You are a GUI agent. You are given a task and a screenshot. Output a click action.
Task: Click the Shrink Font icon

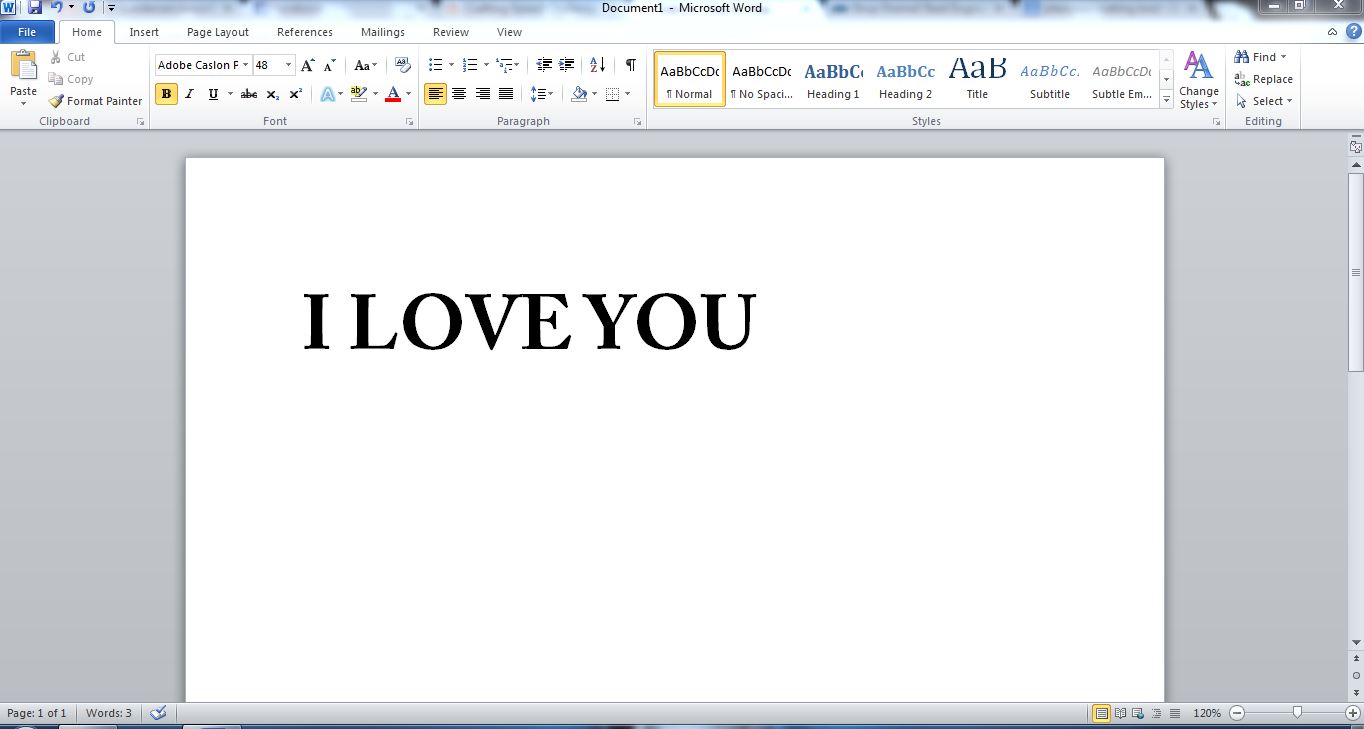331,65
